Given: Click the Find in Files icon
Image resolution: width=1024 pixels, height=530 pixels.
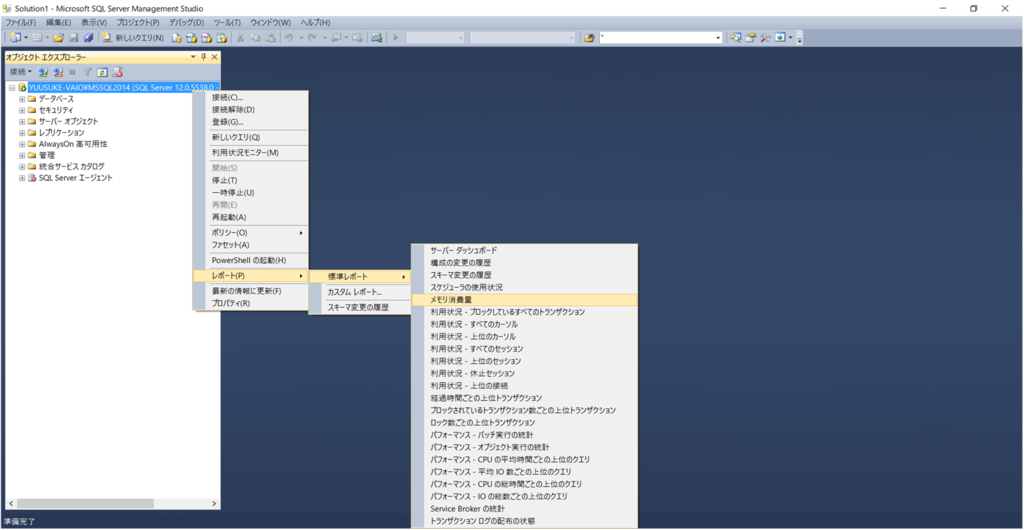Looking at the screenshot, I should (589, 38).
